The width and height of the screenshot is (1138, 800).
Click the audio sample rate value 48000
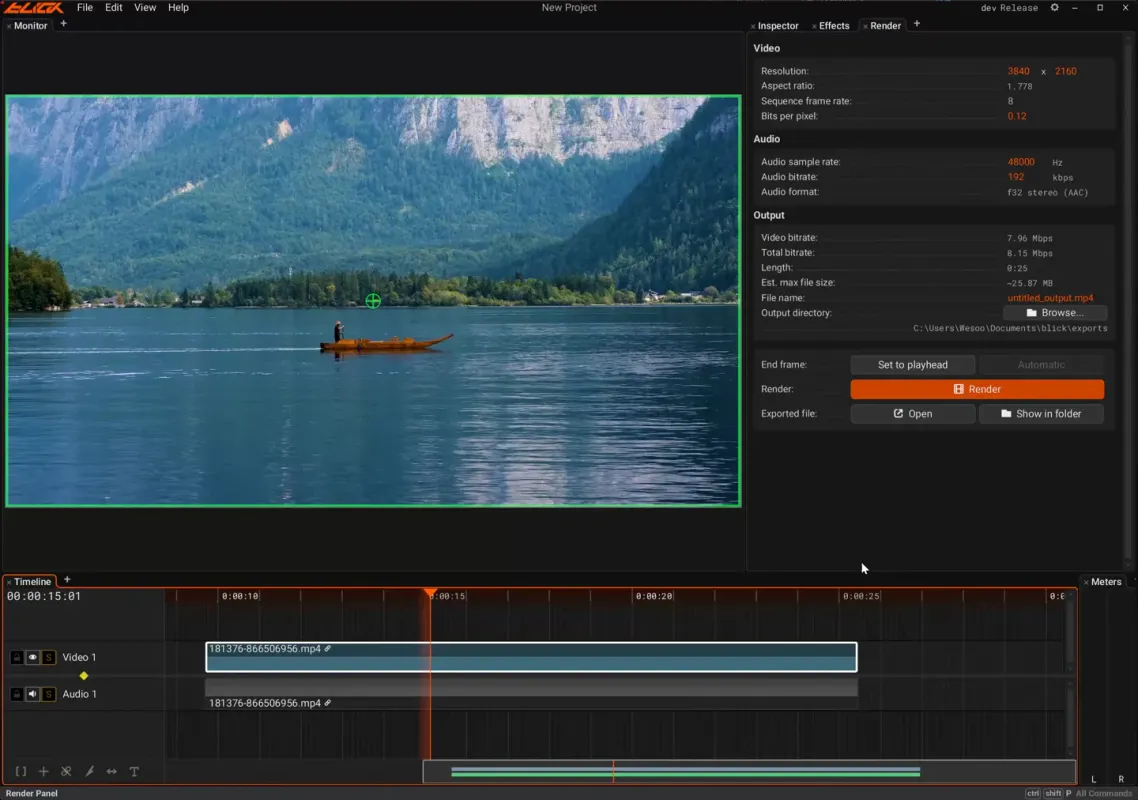coord(1020,162)
